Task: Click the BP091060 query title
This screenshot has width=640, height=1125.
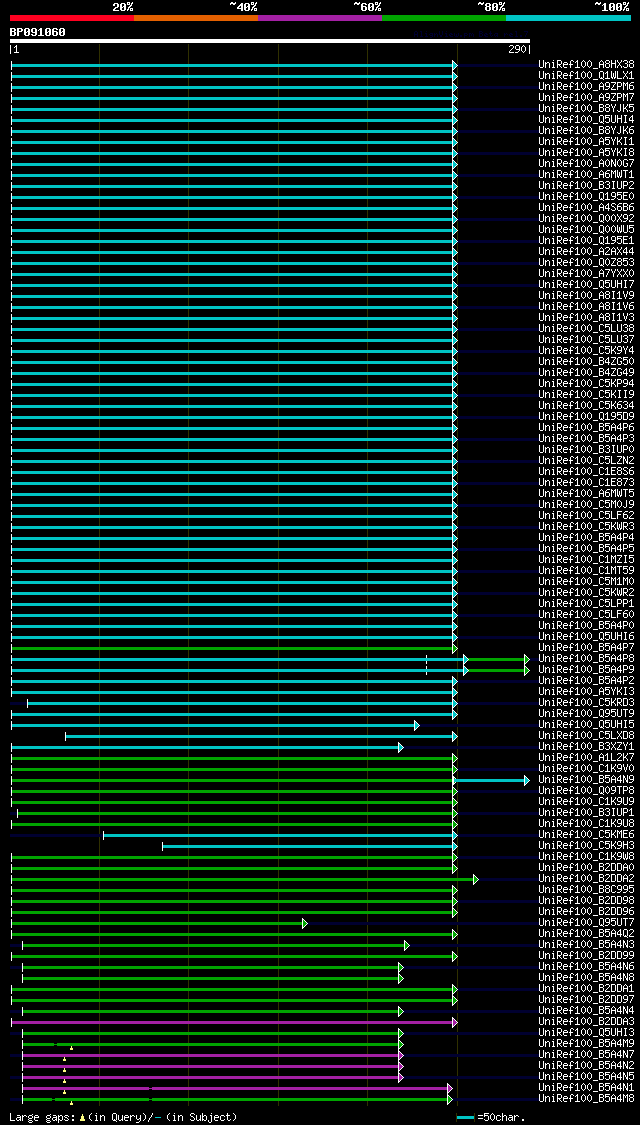Action: (x=37, y=32)
